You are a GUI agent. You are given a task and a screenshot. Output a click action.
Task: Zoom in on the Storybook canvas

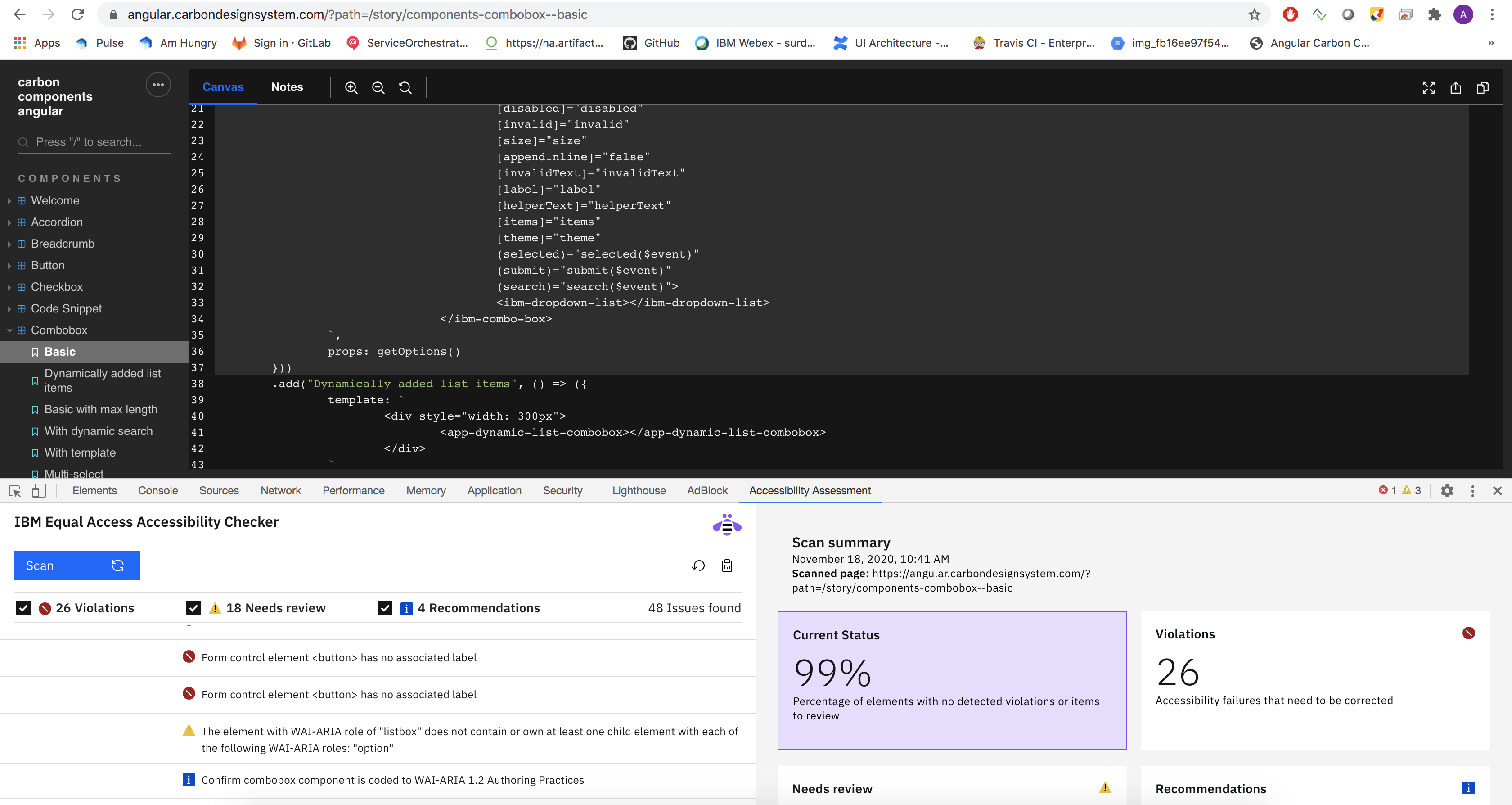(x=351, y=87)
